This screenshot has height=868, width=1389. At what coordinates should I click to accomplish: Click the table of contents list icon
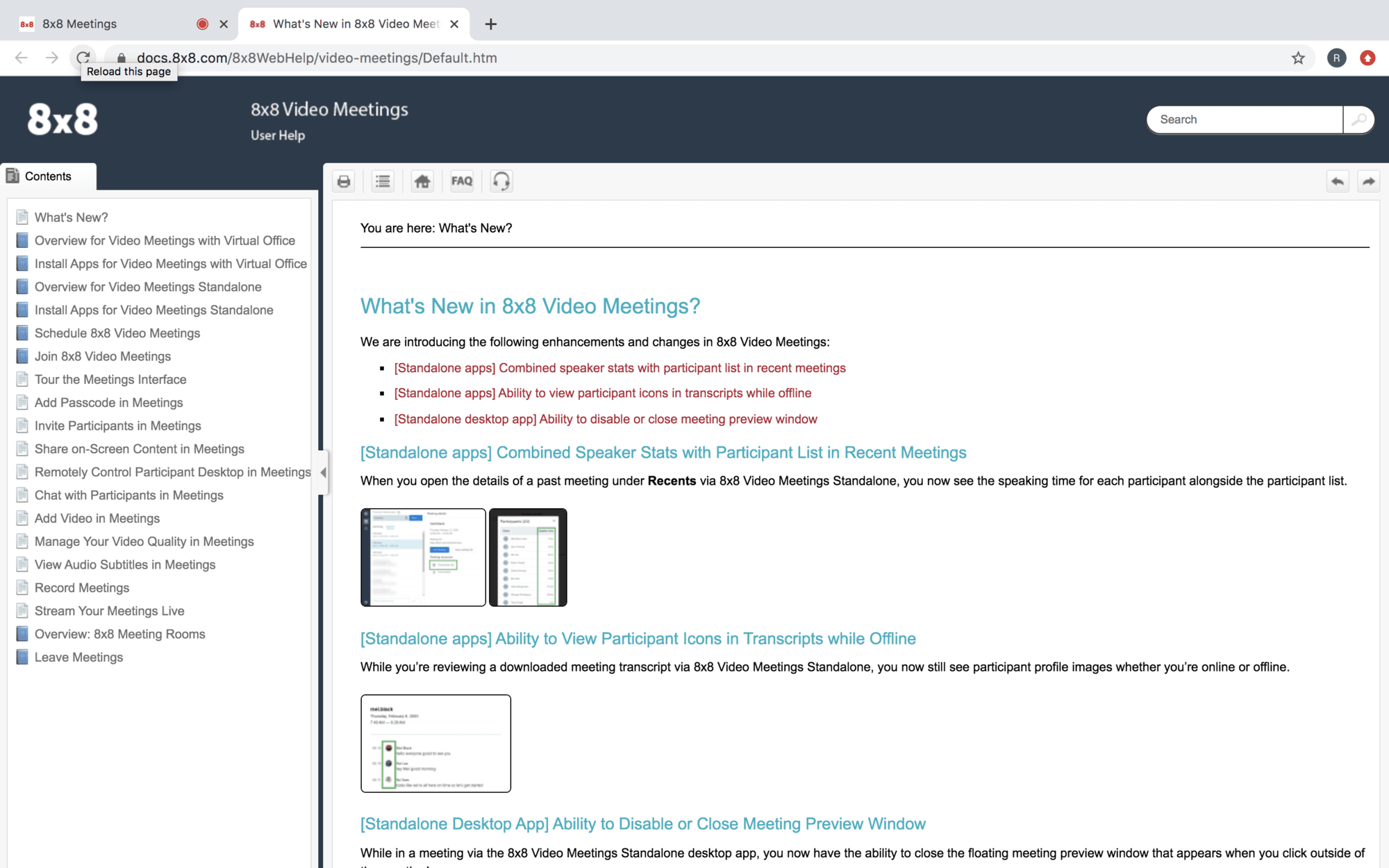pyautogui.click(x=383, y=182)
